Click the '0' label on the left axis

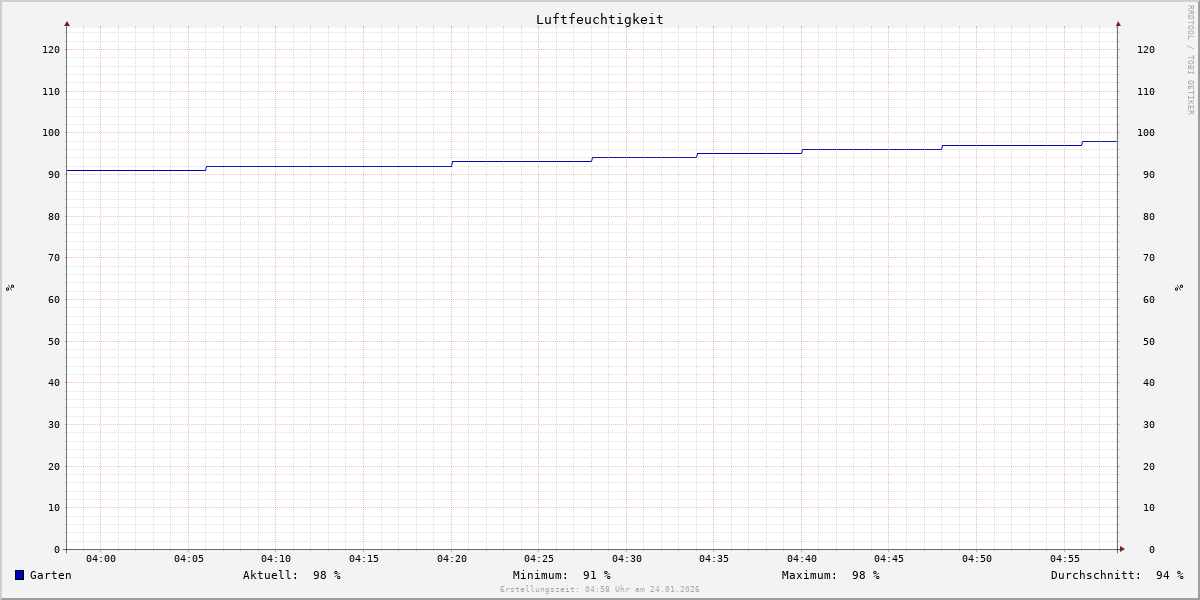(x=57, y=549)
